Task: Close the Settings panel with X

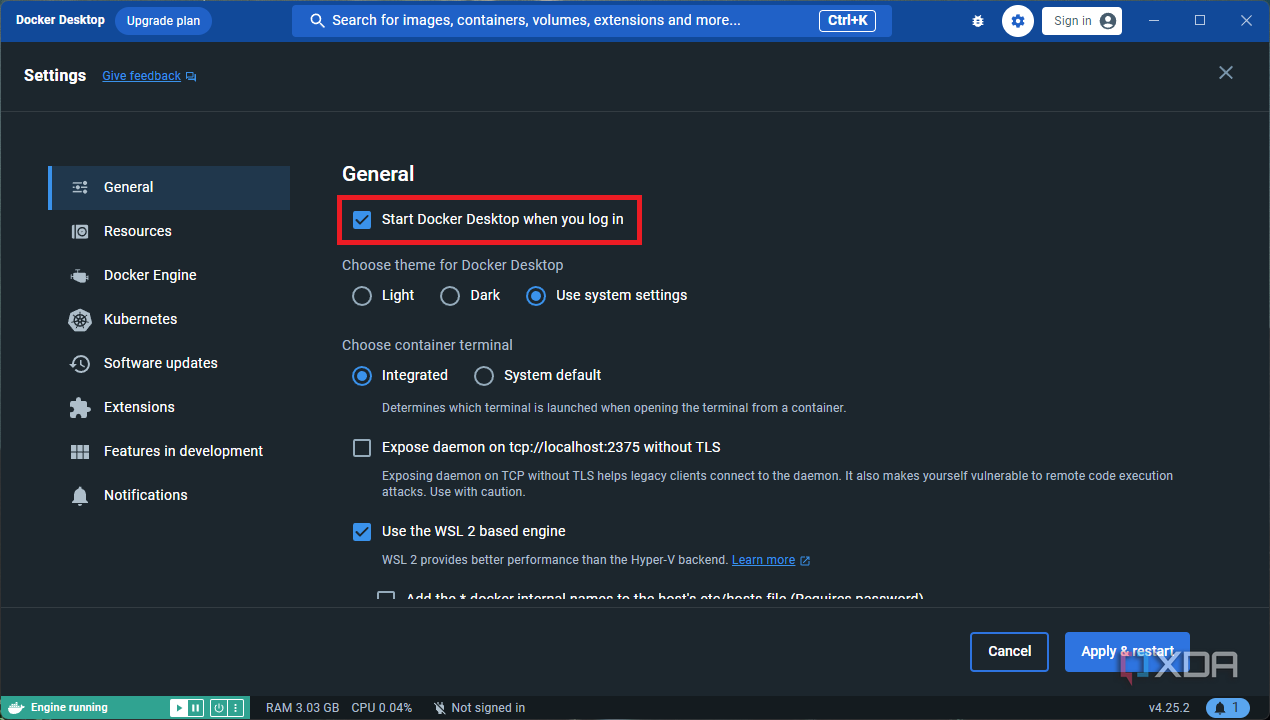Action: [x=1226, y=73]
